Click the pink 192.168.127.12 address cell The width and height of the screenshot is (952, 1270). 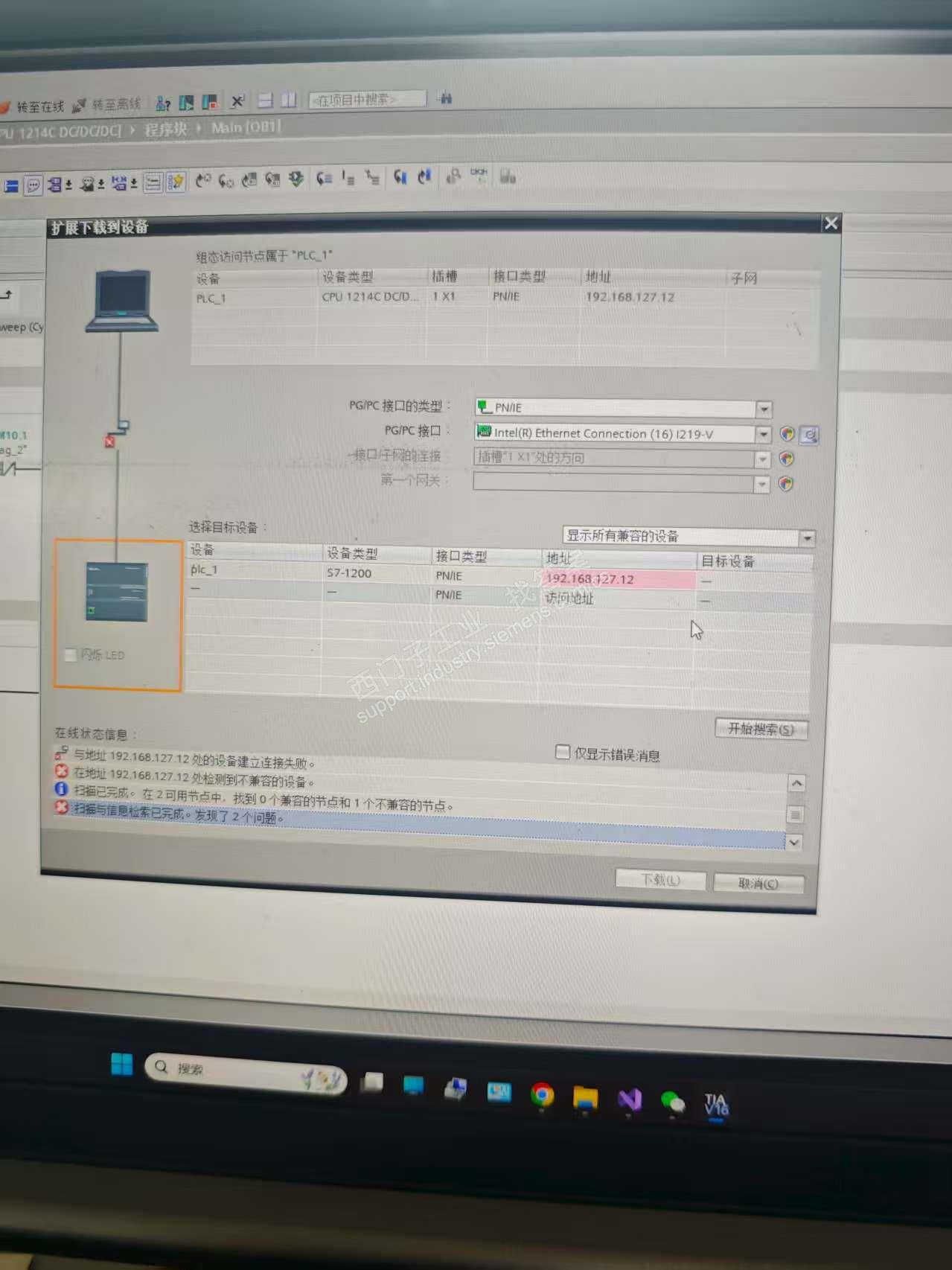(x=618, y=578)
